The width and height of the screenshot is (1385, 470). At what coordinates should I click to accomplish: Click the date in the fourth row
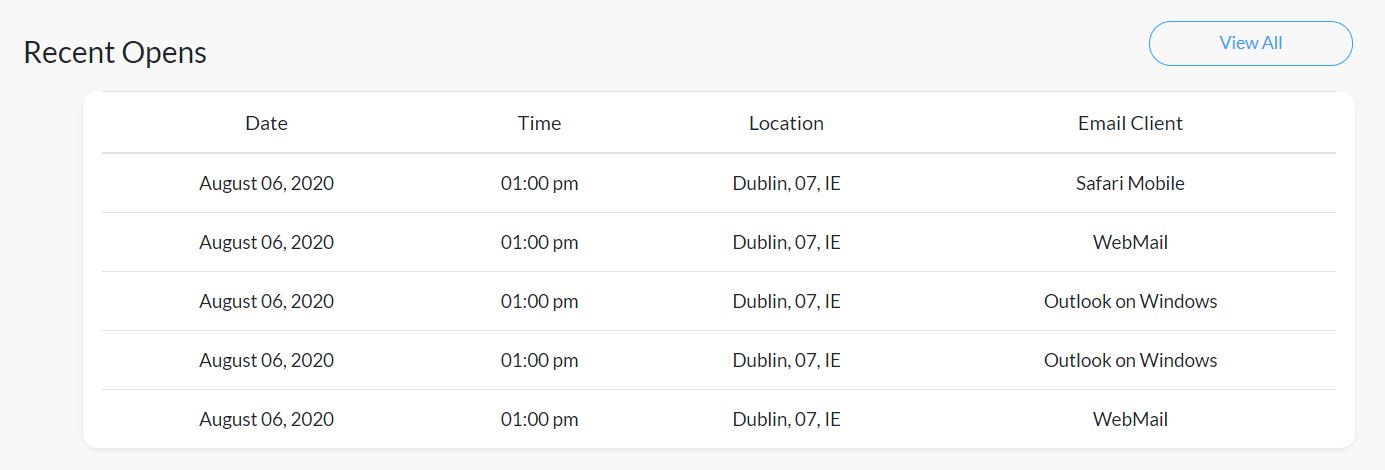click(266, 360)
